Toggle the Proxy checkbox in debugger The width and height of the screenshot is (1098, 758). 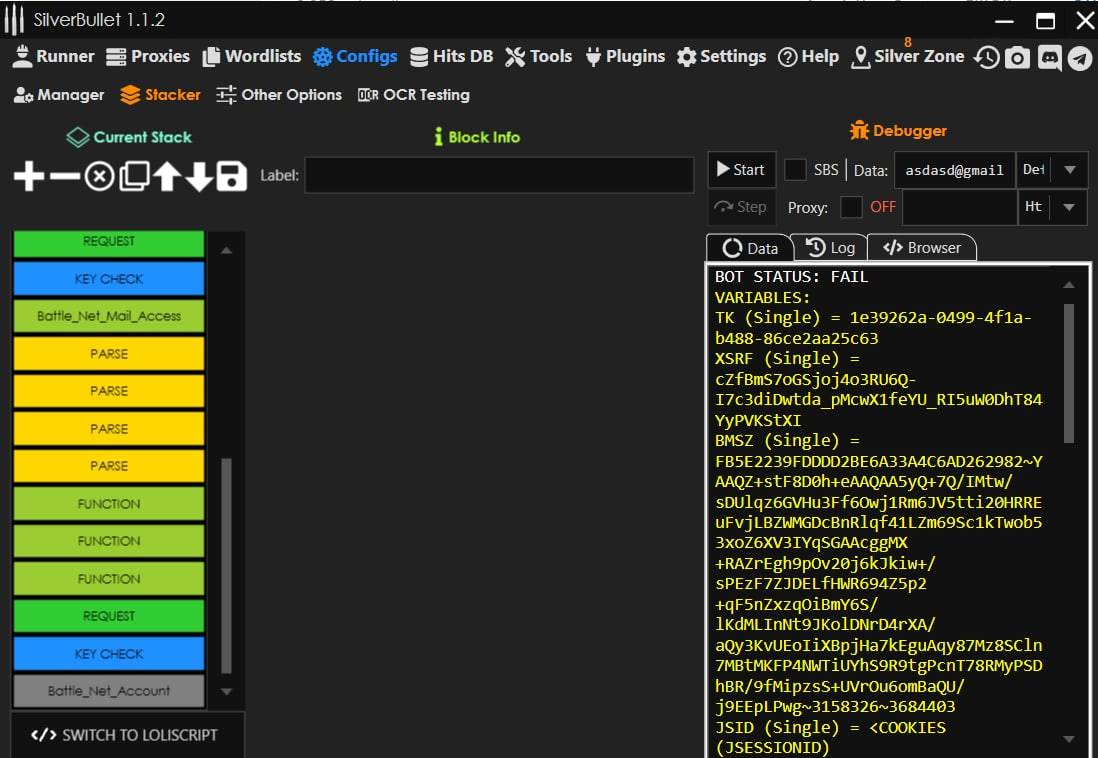[x=851, y=207]
